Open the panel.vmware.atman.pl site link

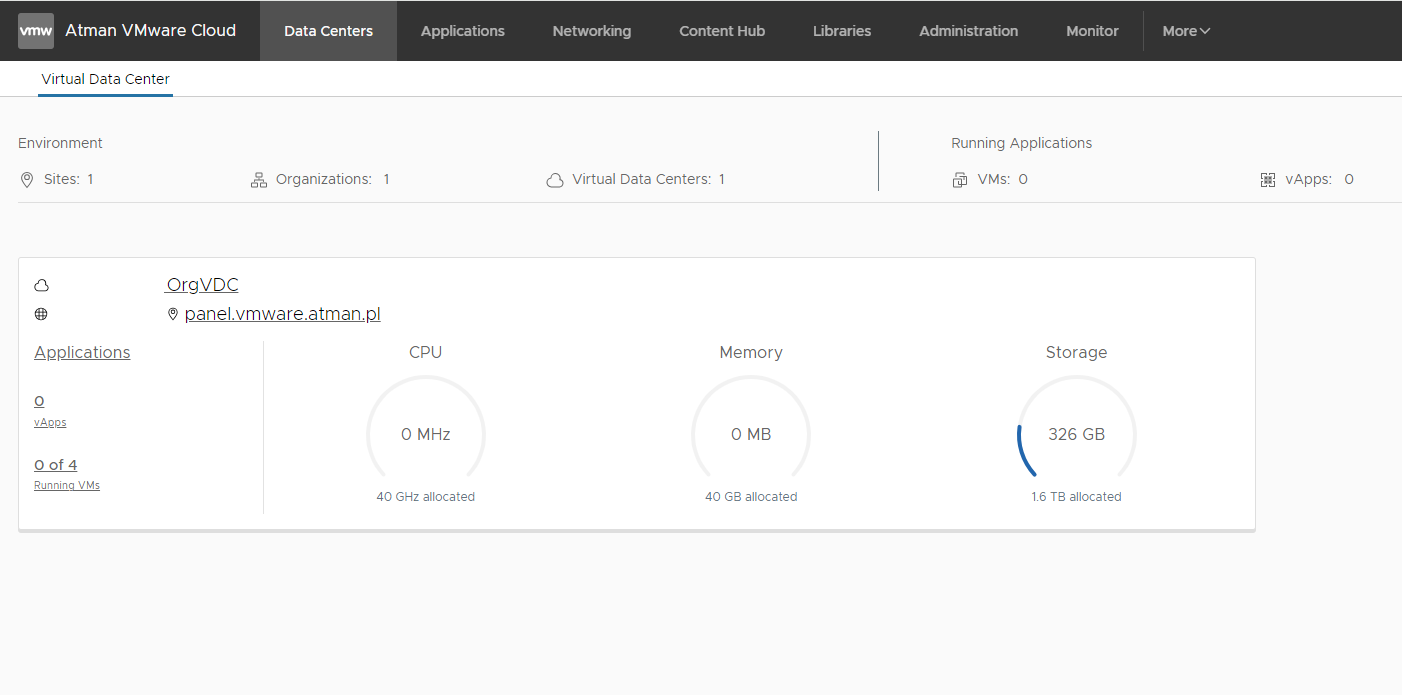282,314
